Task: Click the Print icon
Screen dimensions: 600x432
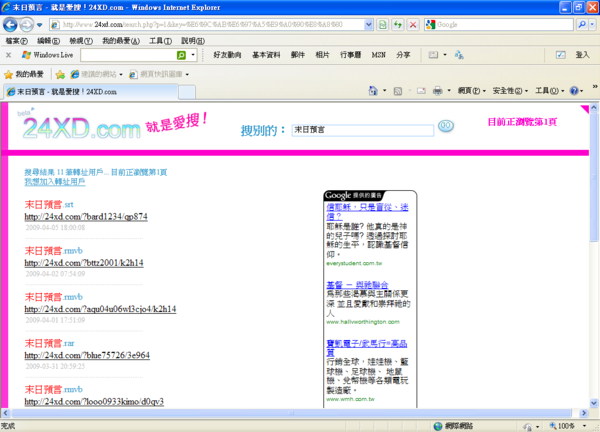Action: pos(438,91)
